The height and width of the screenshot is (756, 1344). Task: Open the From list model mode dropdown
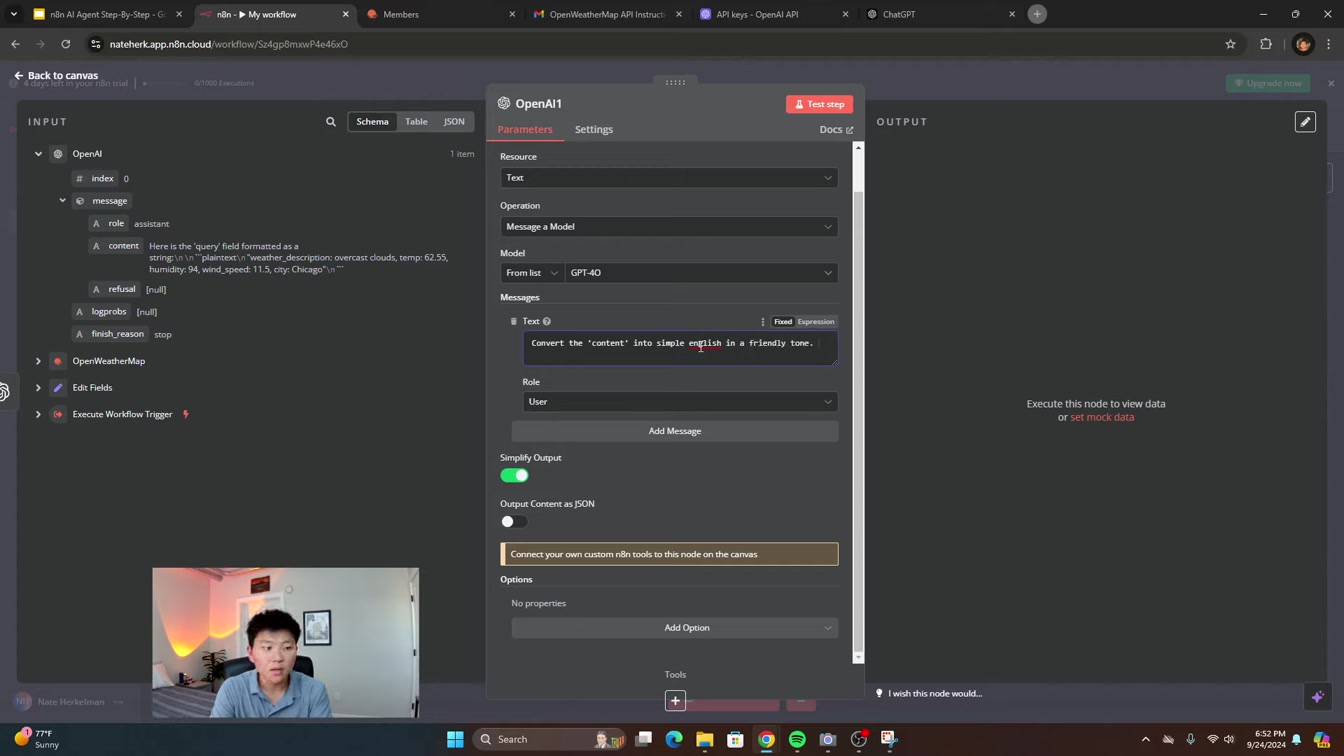click(532, 273)
